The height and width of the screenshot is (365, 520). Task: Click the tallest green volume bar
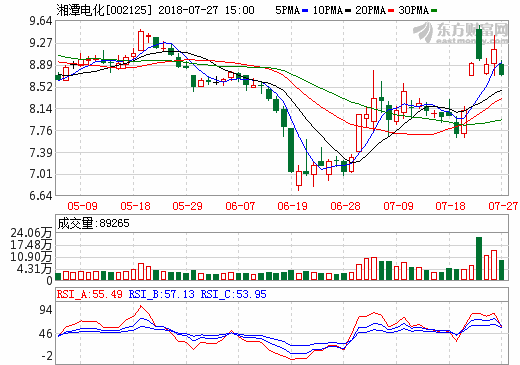479,259
